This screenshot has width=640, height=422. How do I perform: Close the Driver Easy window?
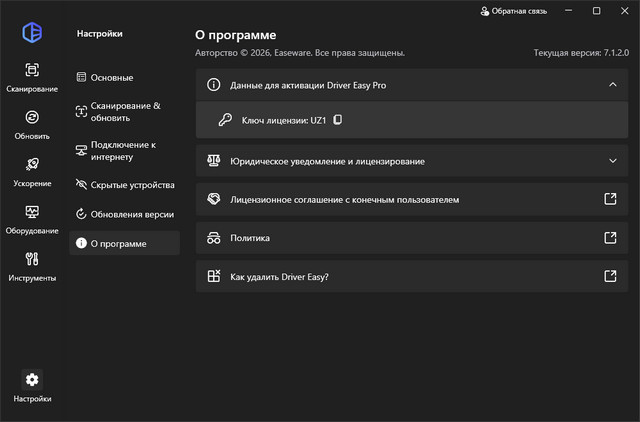pos(624,11)
